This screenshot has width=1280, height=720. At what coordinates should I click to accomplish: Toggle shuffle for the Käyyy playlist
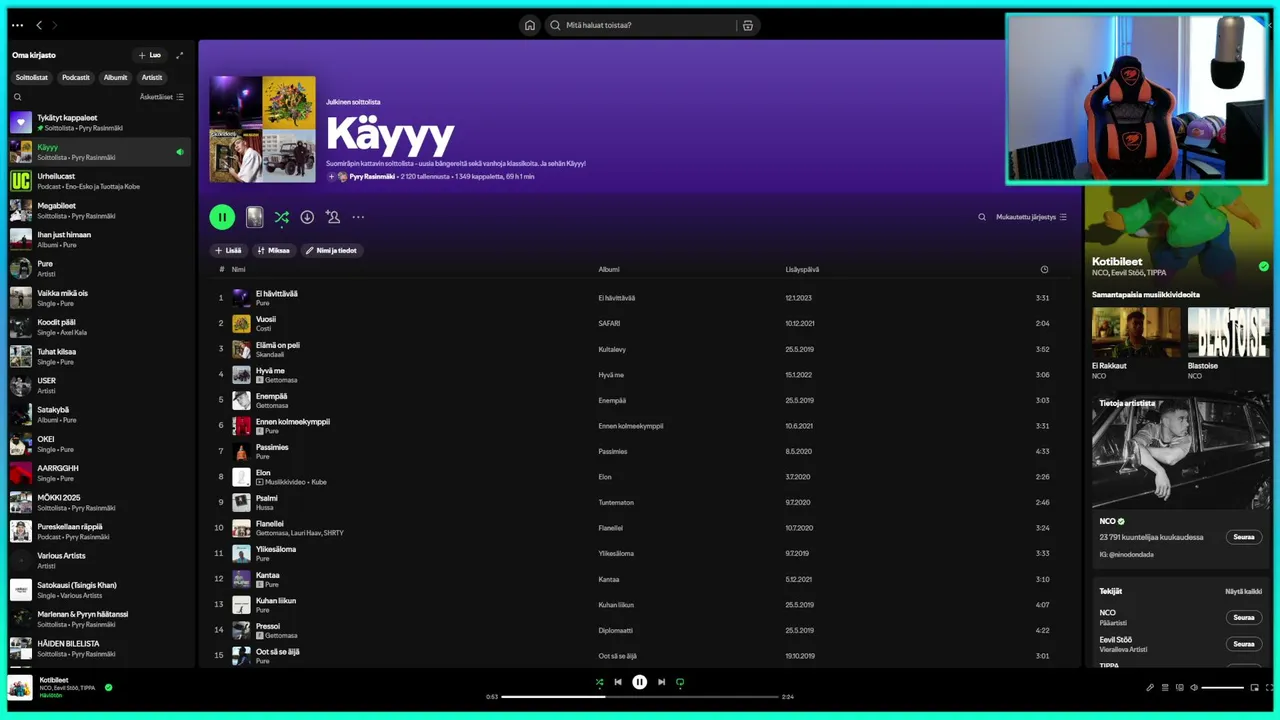click(281, 217)
